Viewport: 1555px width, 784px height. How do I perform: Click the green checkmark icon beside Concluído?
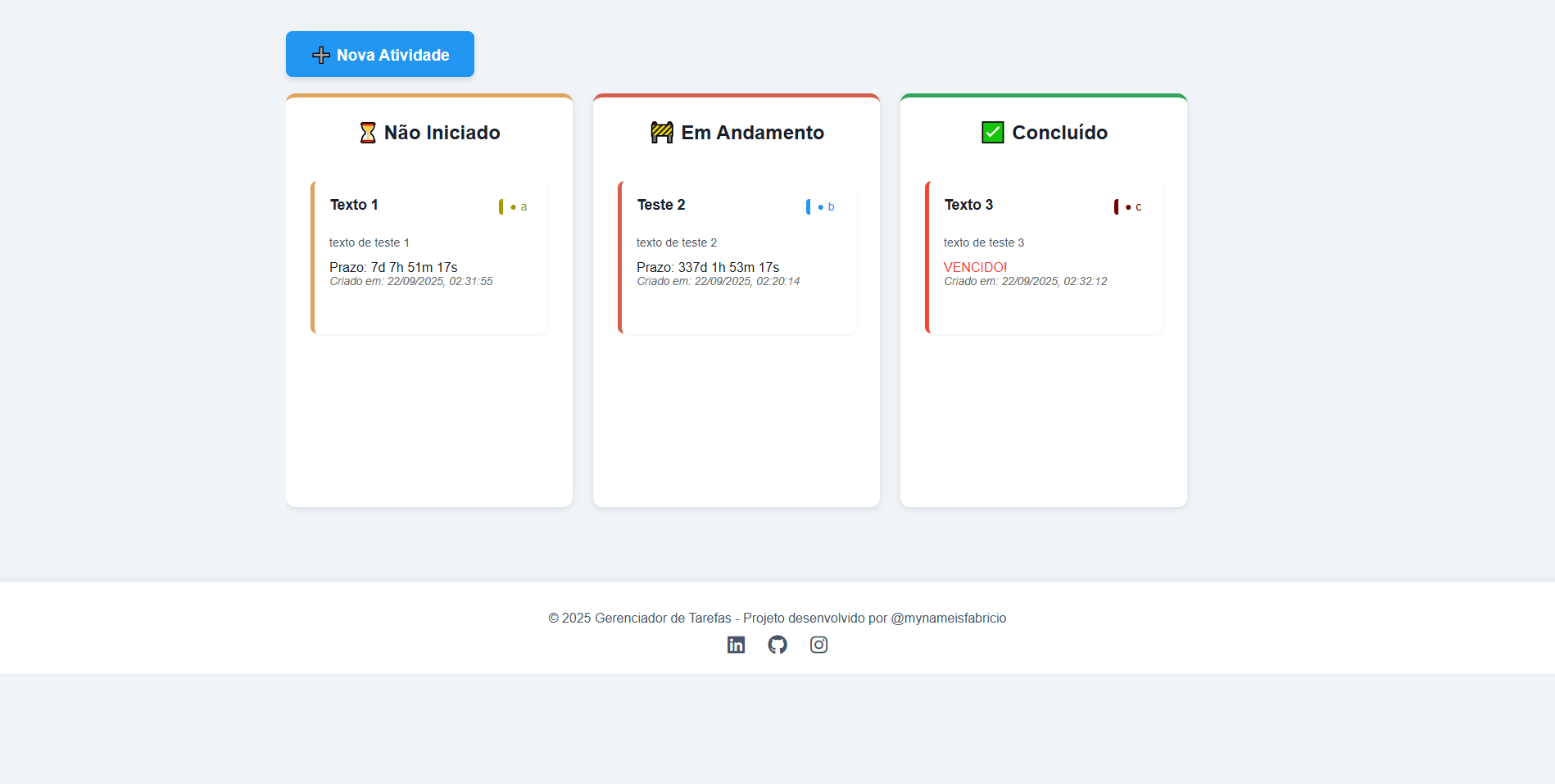click(991, 131)
